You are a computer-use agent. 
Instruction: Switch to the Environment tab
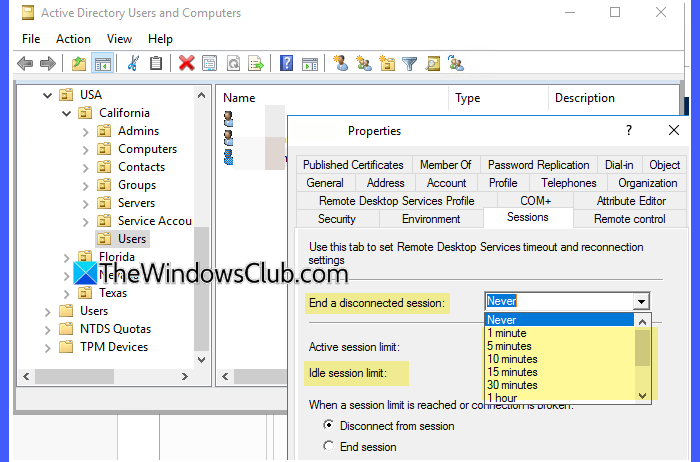tap(431, 219)
